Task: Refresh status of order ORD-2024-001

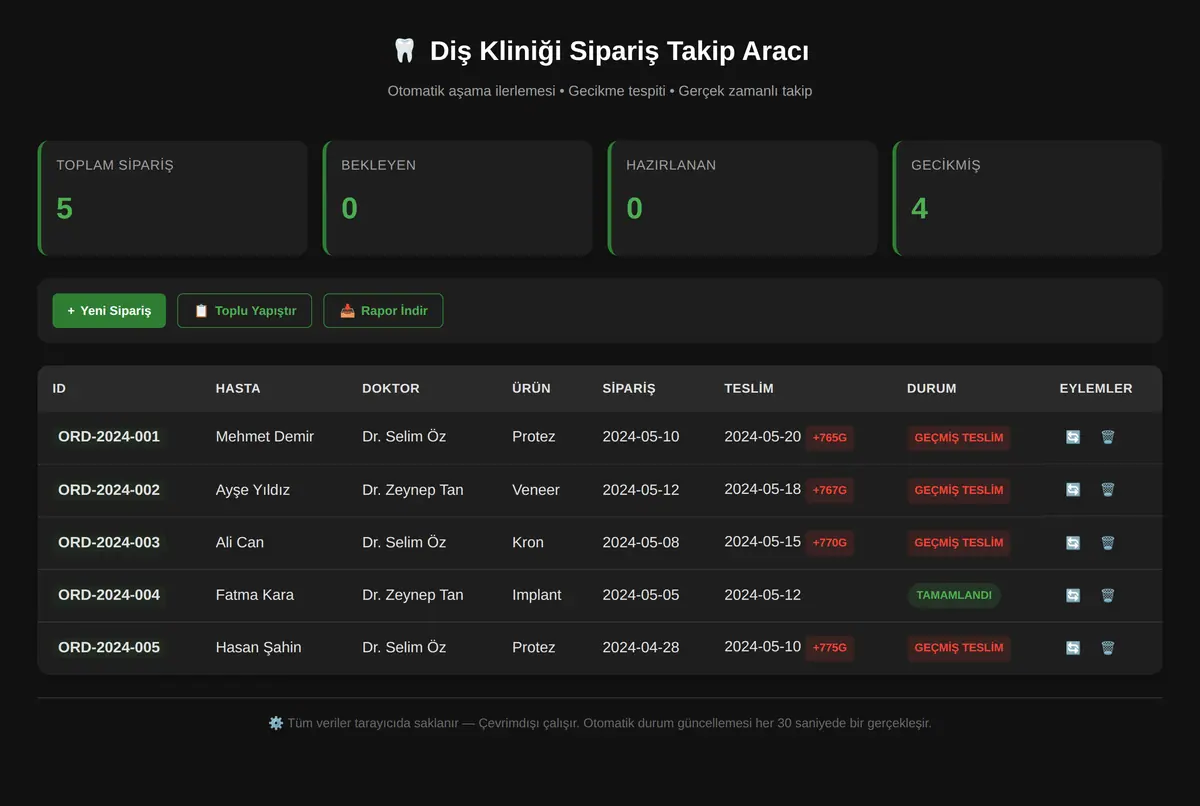Action: (x=1073, y=437)
